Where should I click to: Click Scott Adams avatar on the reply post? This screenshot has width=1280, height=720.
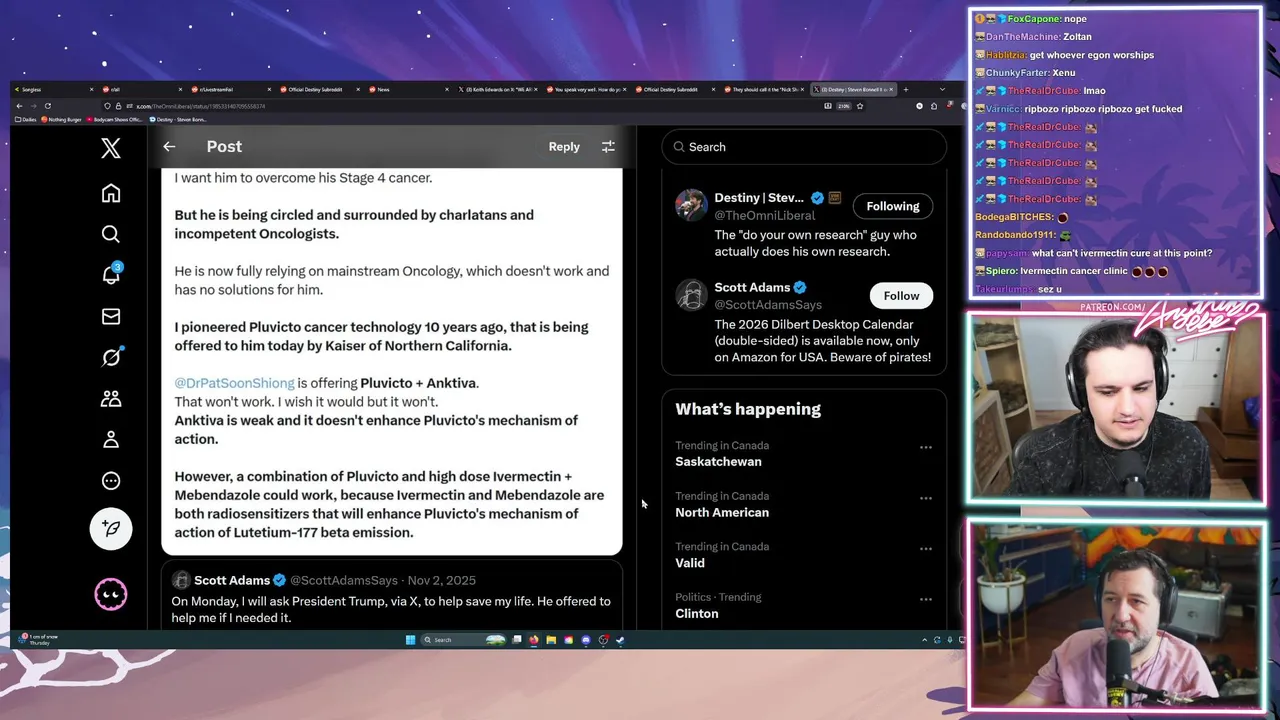pos(181,580)
